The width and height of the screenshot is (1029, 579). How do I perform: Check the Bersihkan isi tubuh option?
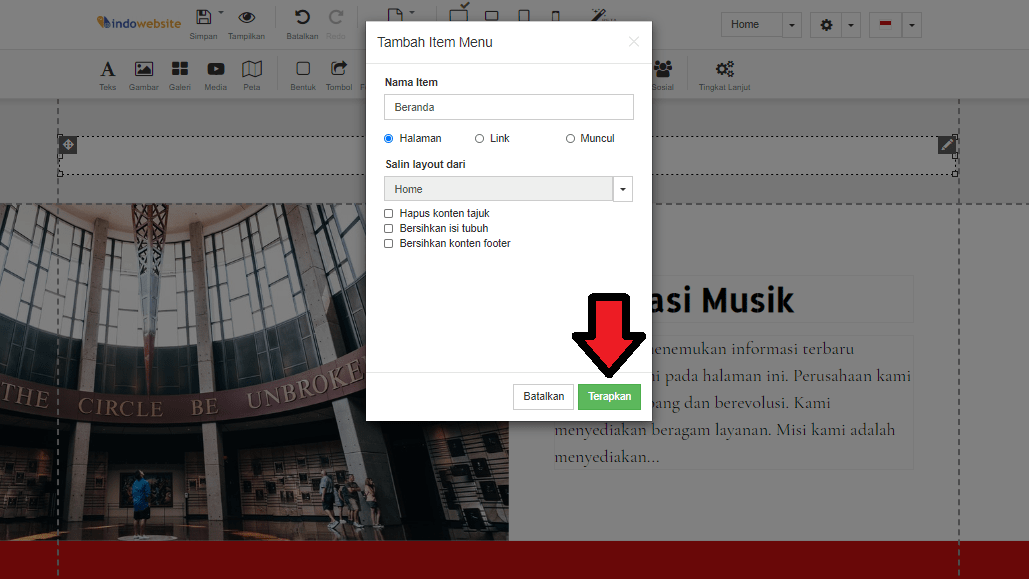tap(389, 229)
